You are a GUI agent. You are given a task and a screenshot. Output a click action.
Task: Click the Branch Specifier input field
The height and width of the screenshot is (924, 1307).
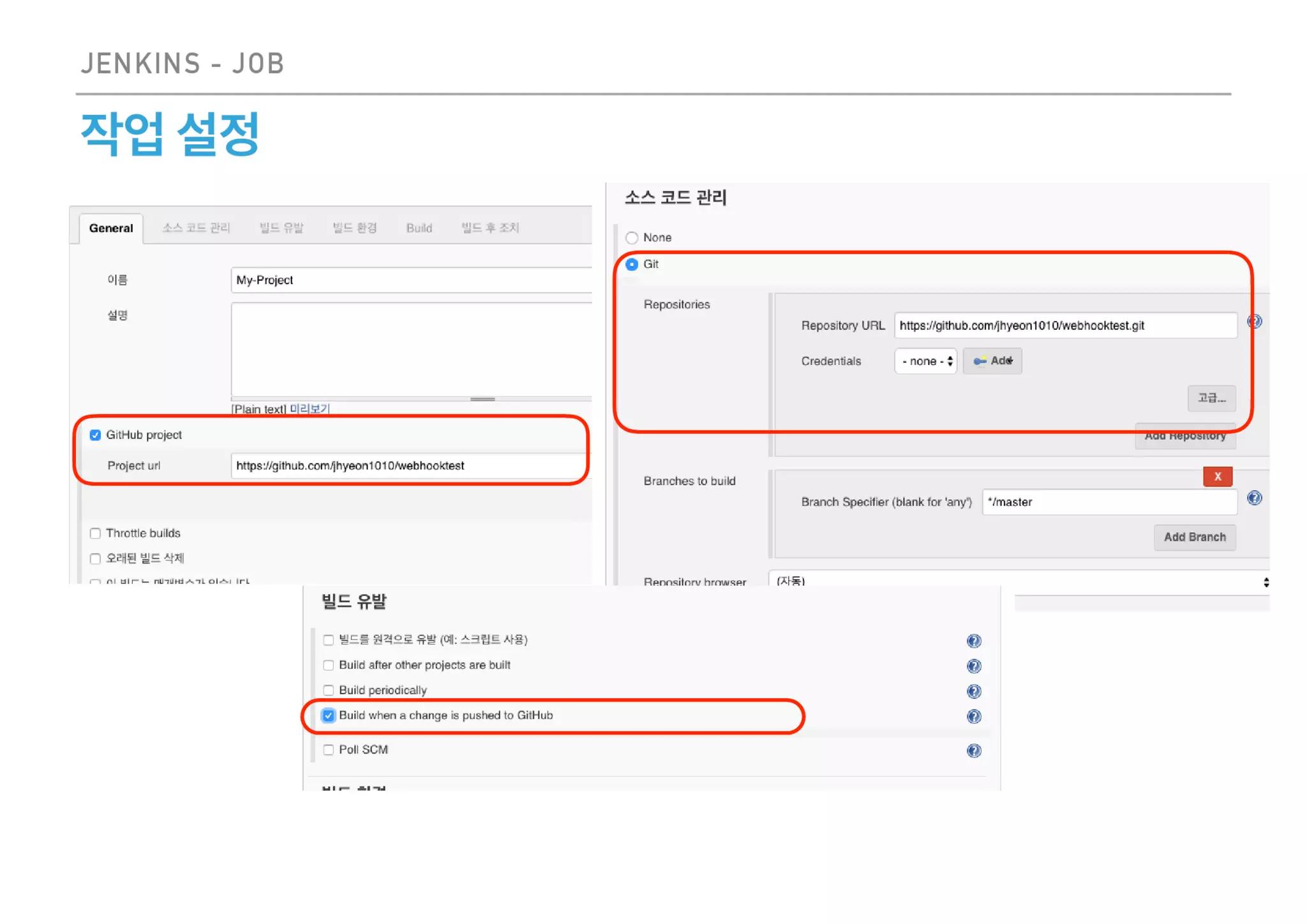click(1110, 502)
